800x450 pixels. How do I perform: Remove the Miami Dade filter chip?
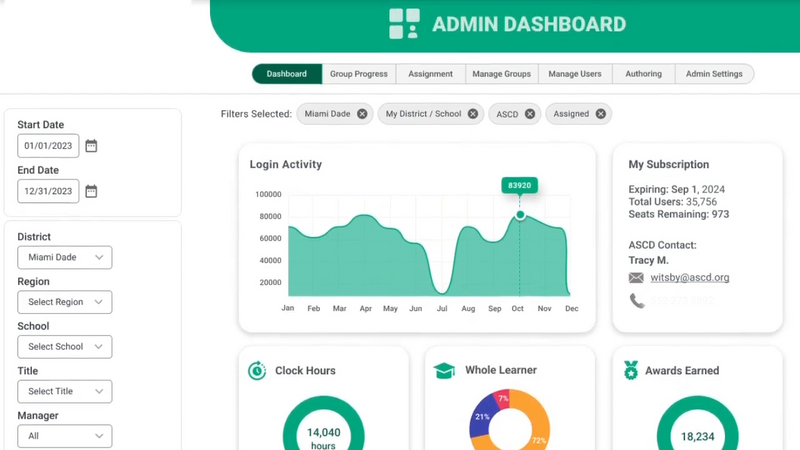(x=362, y=114)
